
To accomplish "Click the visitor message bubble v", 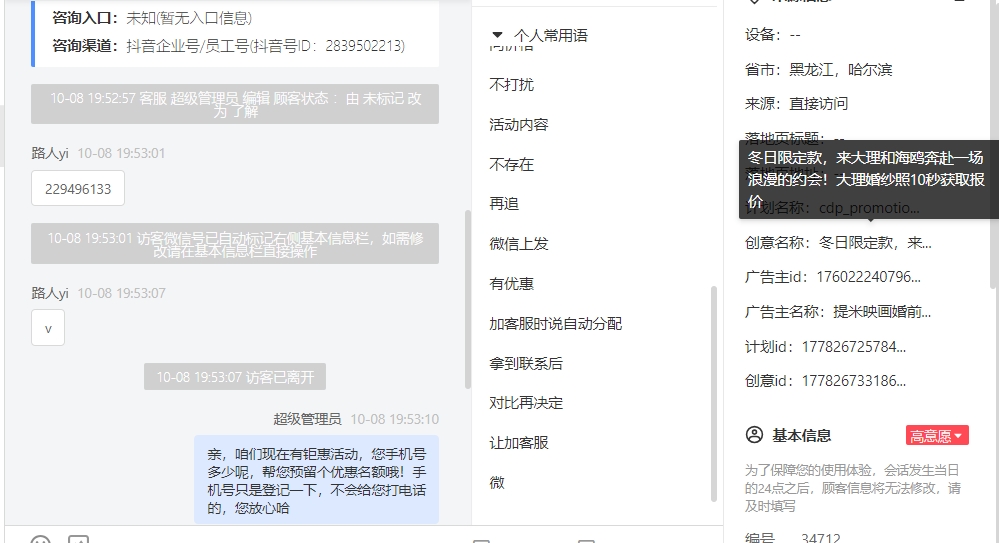I will click(48, 328).
